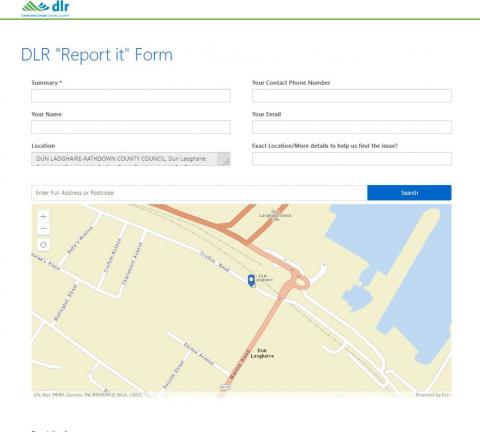This screenshot has height=432, width=480.
Task: Locate my position on map
Action: [43, 245]
